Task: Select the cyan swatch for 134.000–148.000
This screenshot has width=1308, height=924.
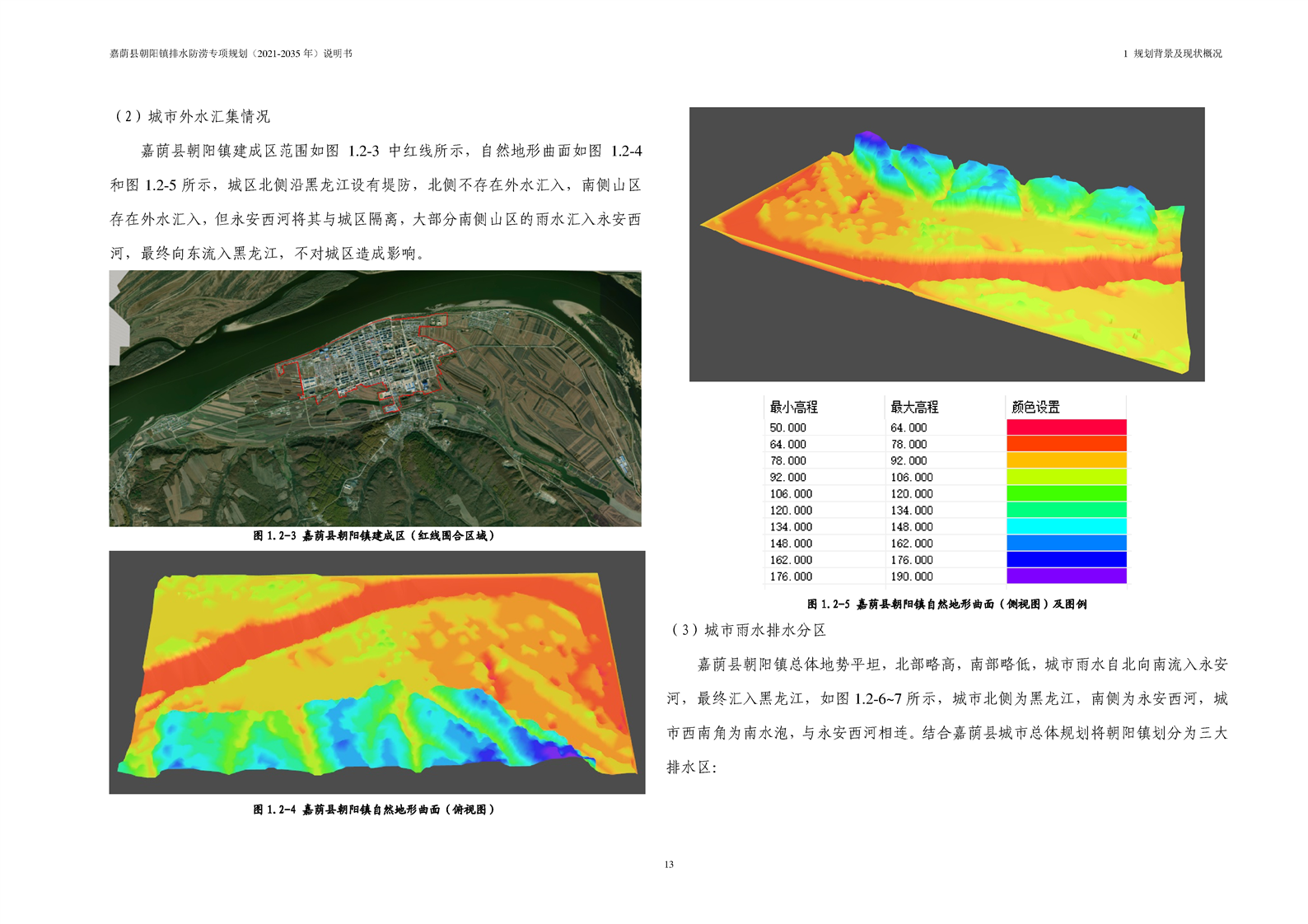Action: 1066,526
